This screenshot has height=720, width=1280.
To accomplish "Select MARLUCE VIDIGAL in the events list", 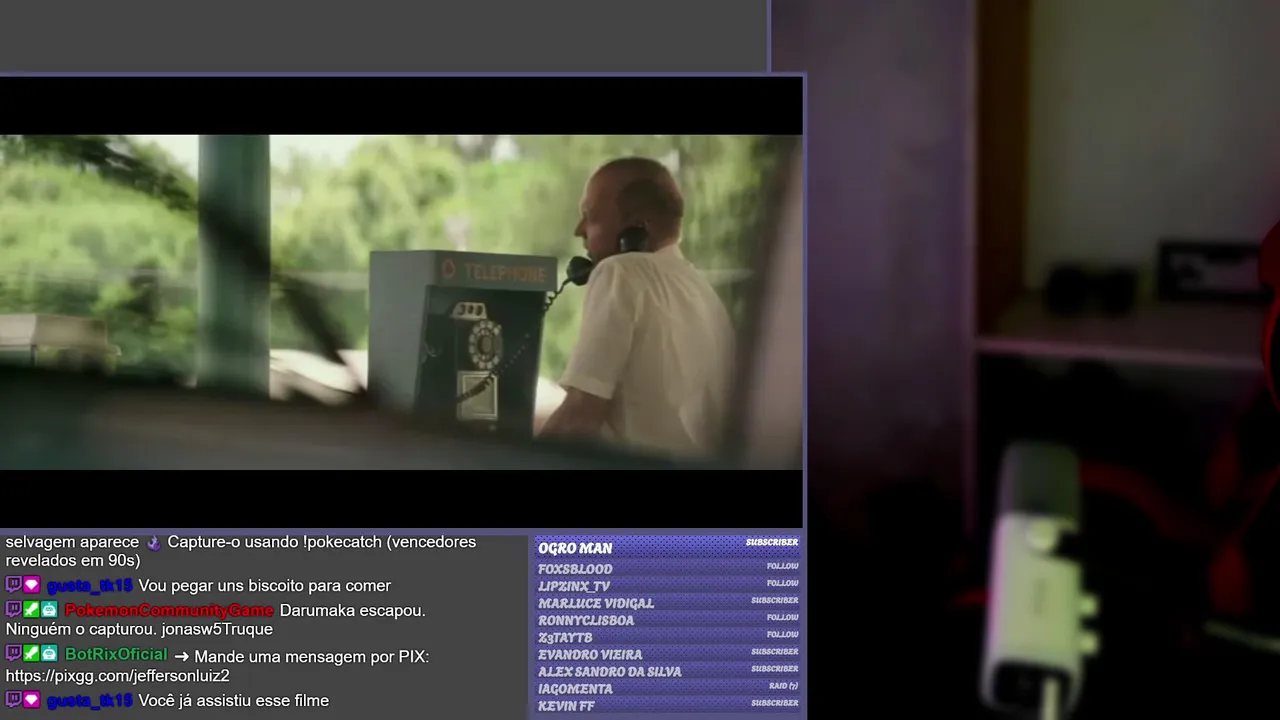I will [x=596, y=603].
